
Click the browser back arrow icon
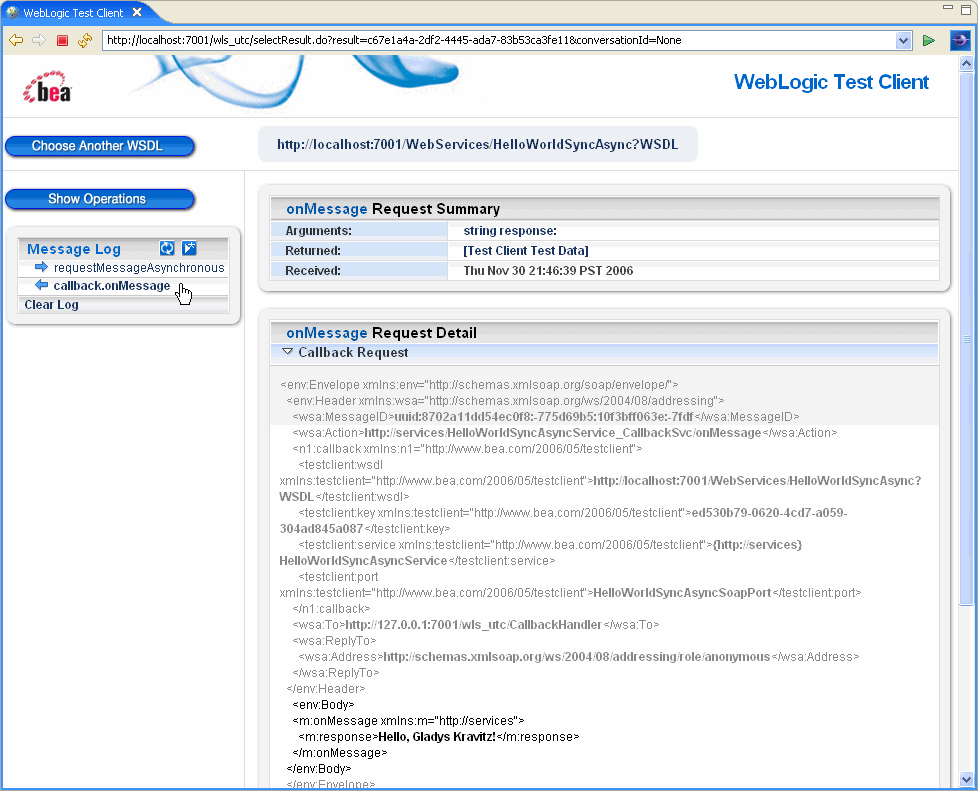click(16, 41)
